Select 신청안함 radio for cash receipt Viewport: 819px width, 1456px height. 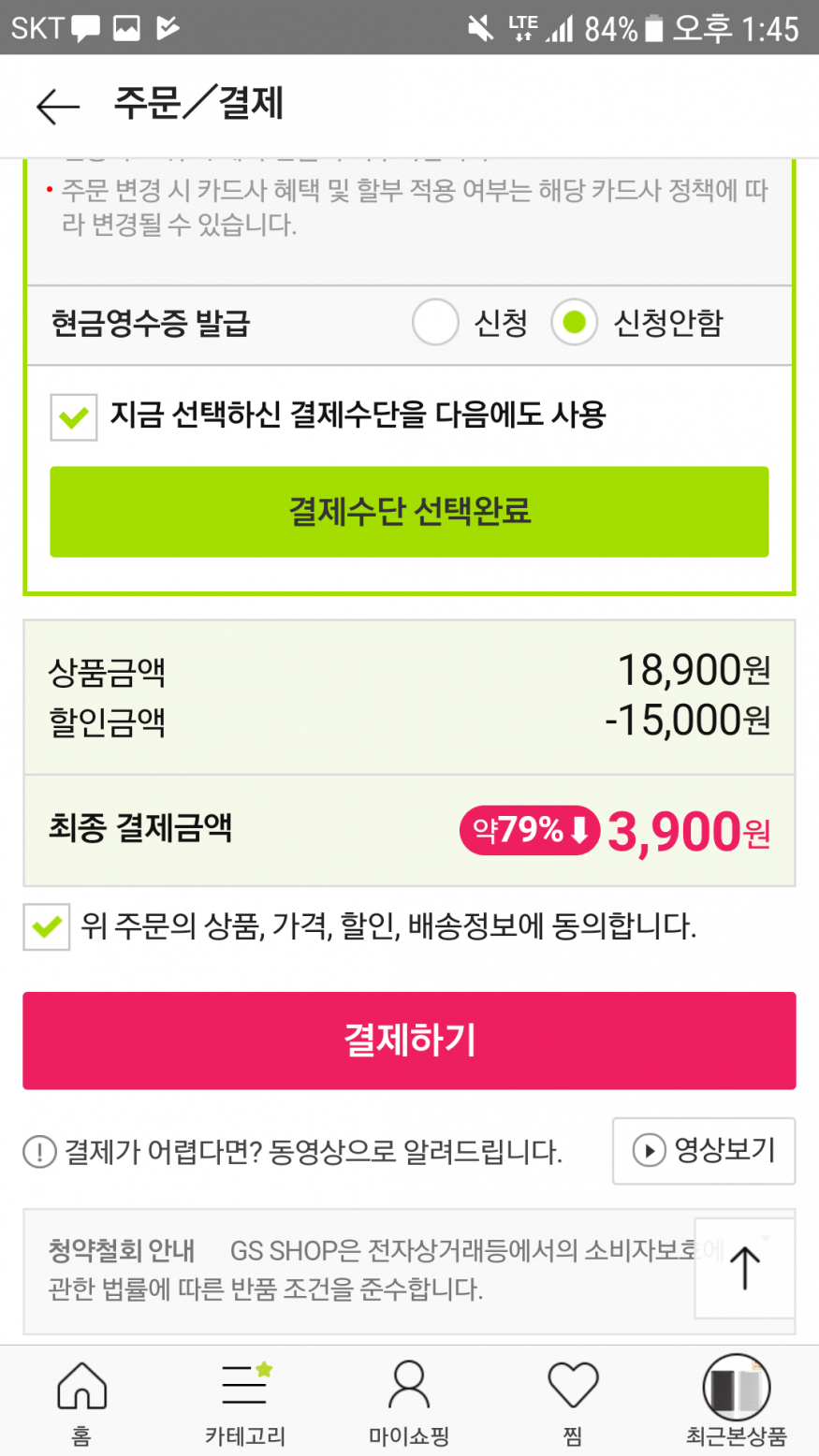[574, 323]
